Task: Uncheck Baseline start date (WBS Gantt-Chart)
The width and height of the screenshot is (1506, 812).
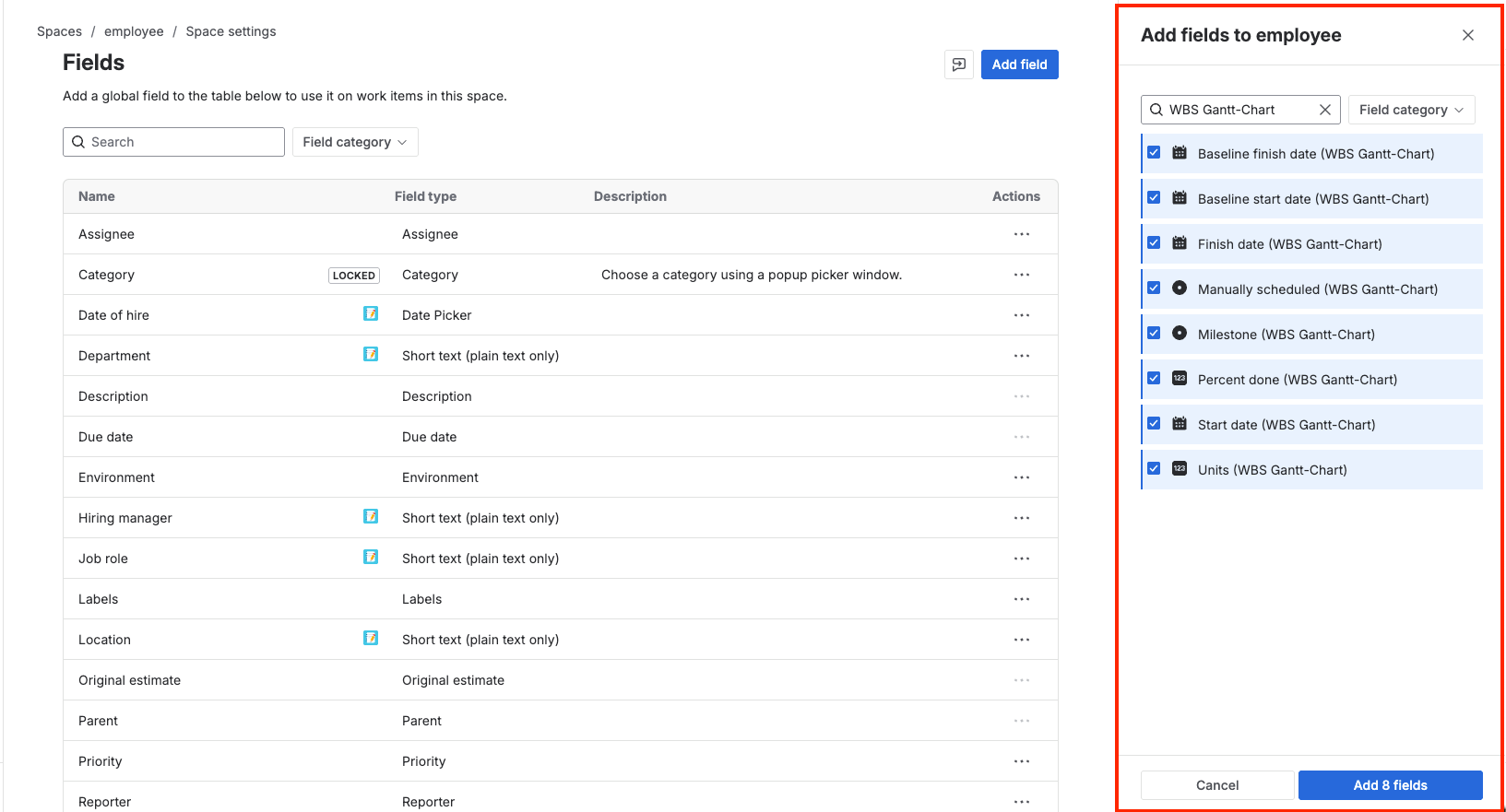Action: 1154,198
